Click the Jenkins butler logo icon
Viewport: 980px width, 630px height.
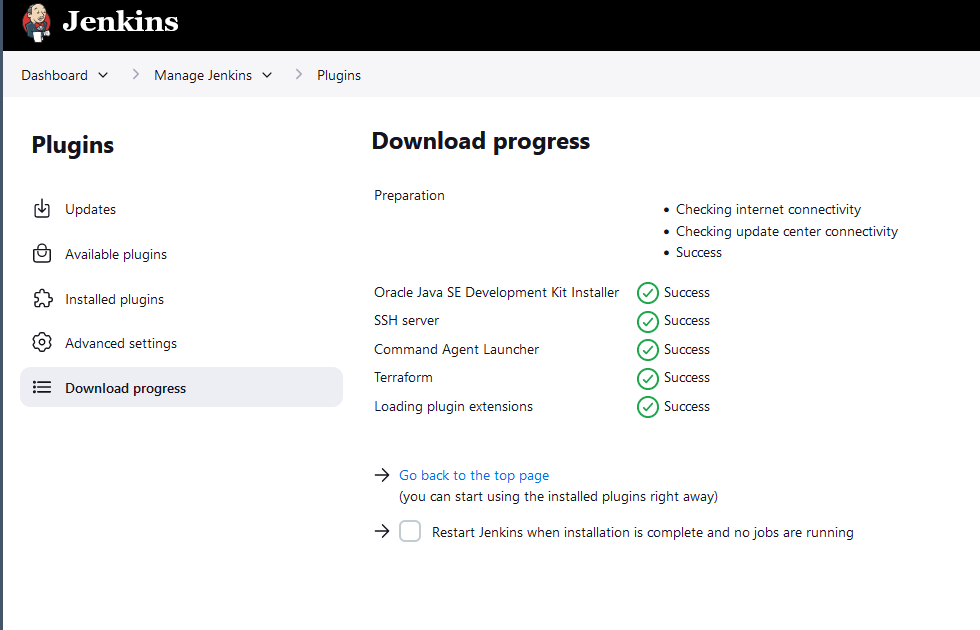(x=36, y=22)
